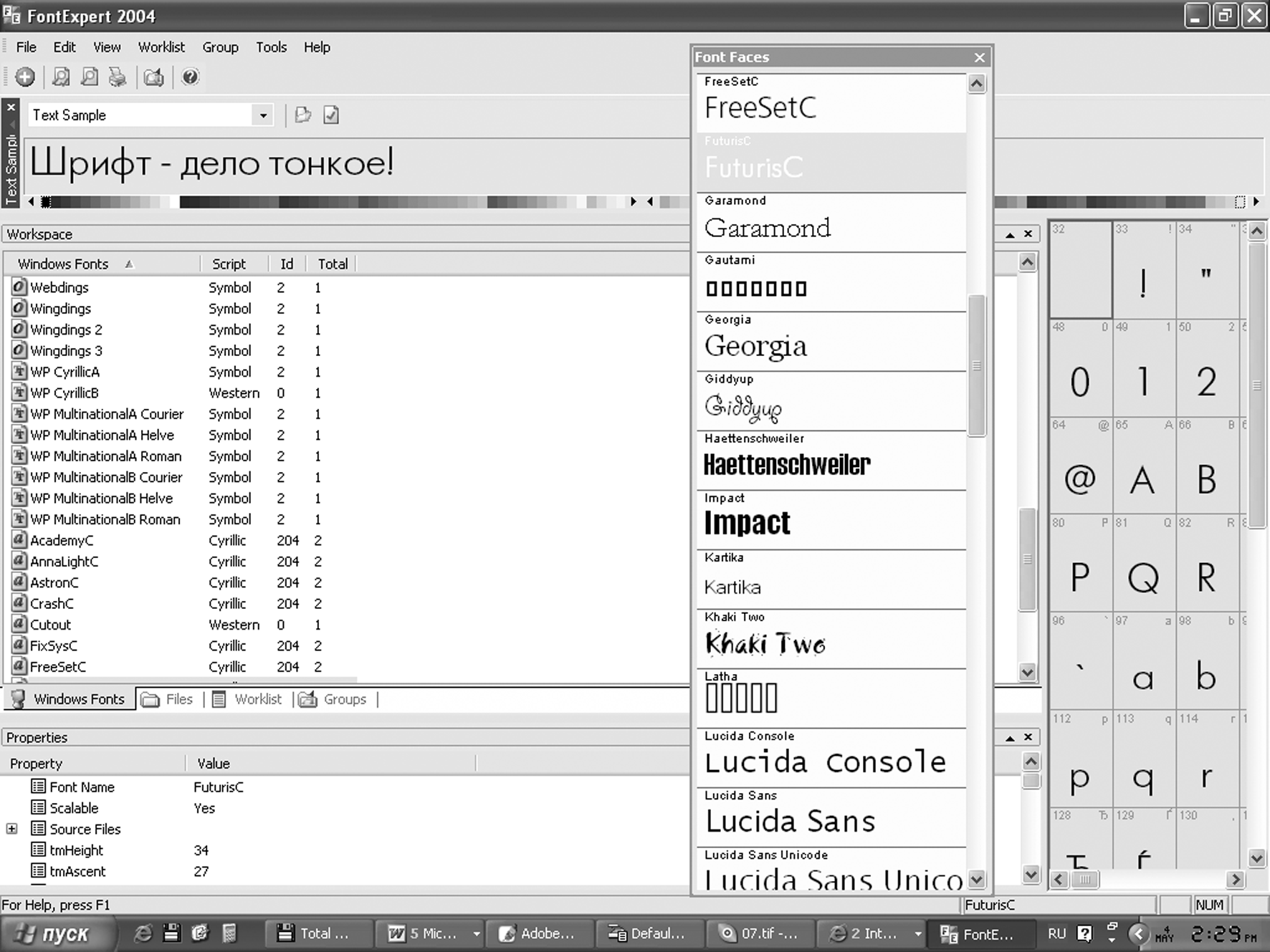Select the Webdings font row

pyautogui.click(x=179, y=288)
